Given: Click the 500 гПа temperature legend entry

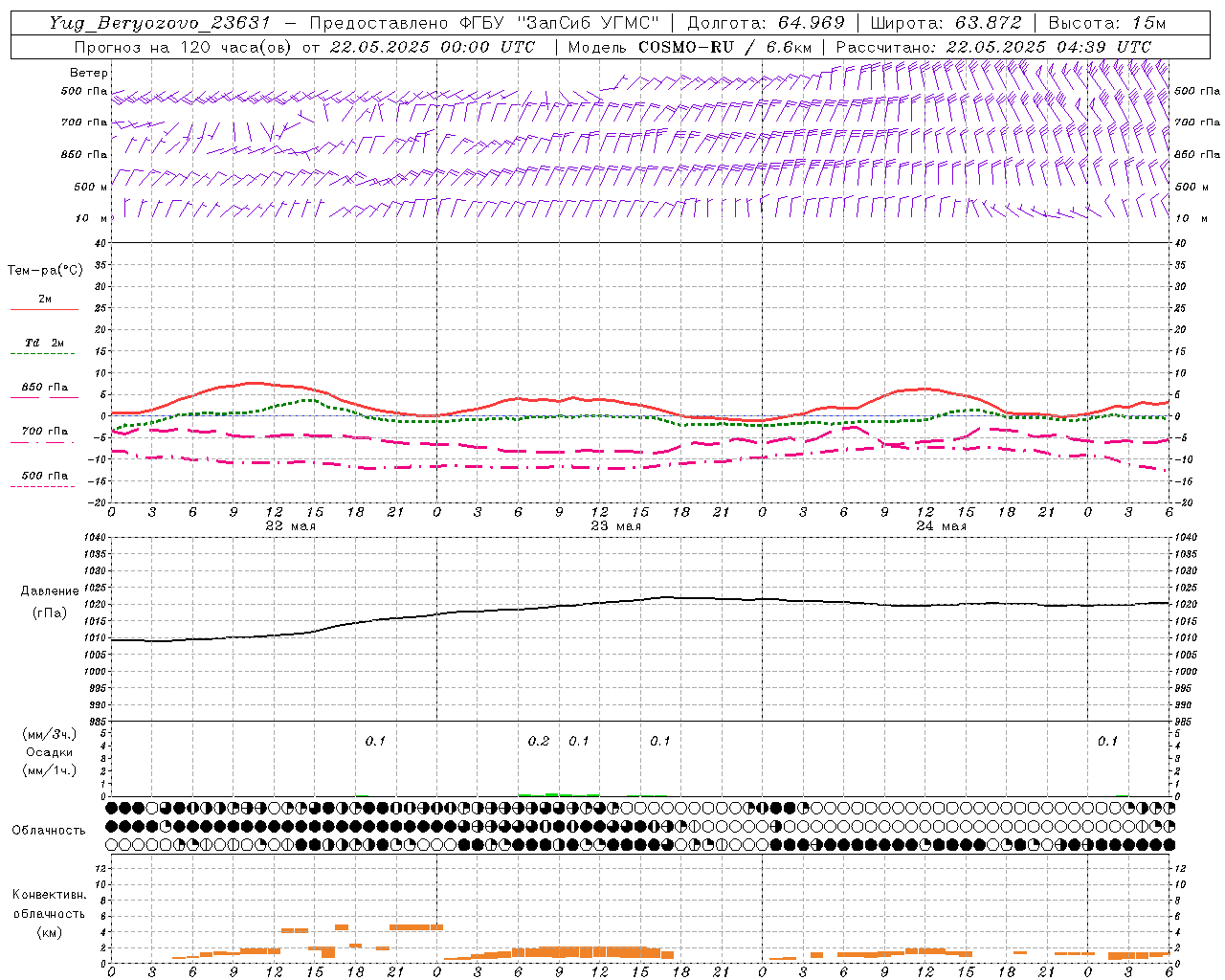Looking at the screenshot, I should [45, 476].
